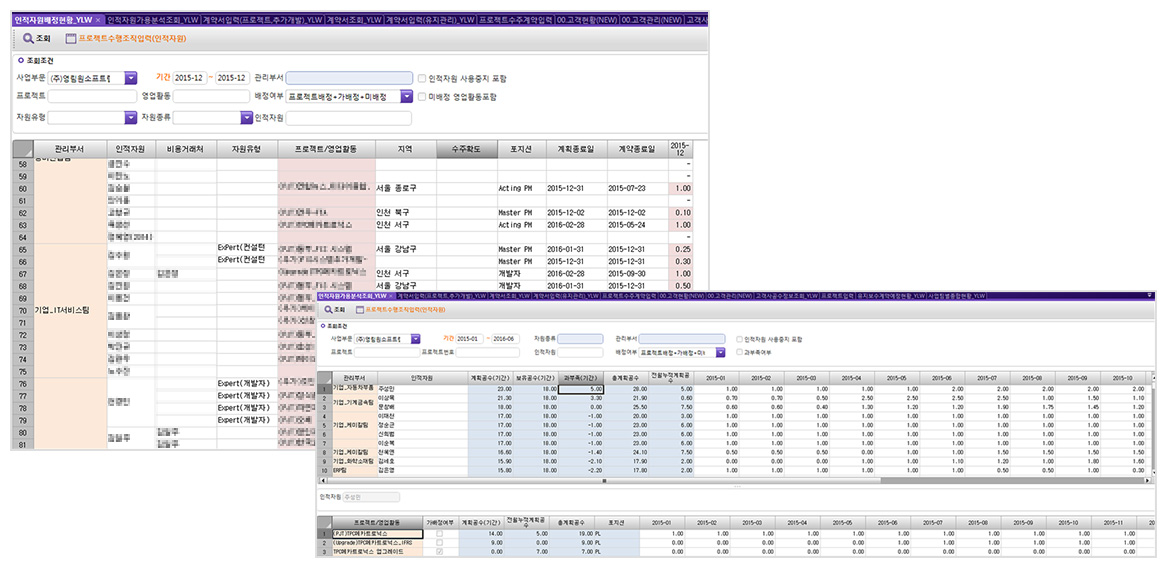Select the 2016-02-28 계획종료일 cell in row 63
This screenshot has height=583, width=1167.
577,224
